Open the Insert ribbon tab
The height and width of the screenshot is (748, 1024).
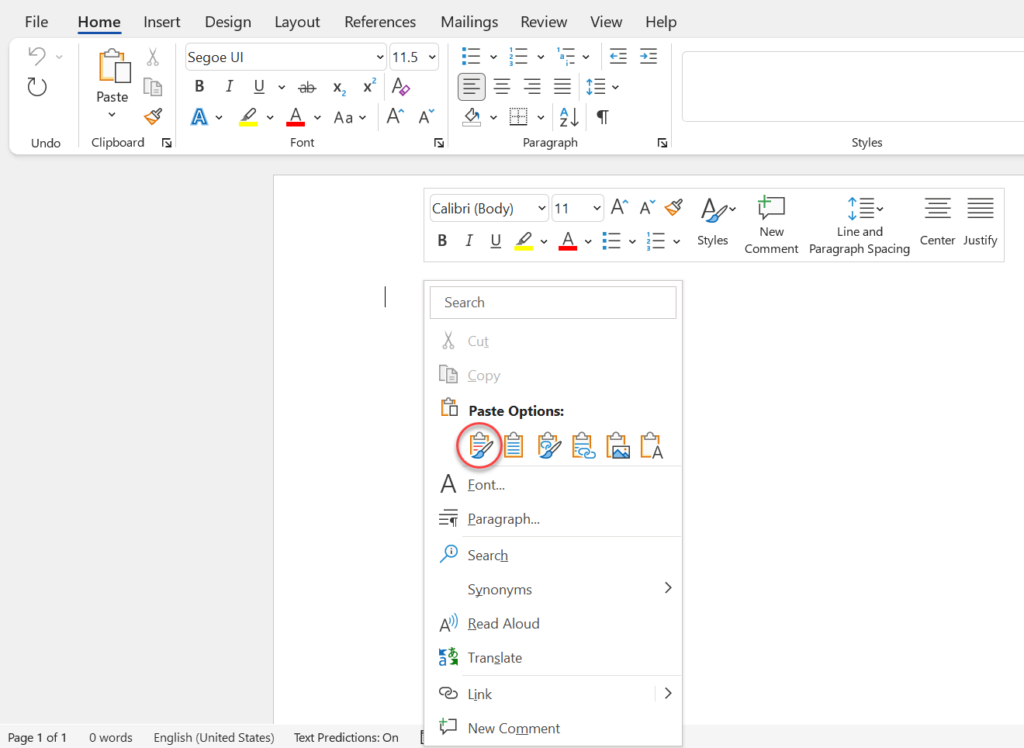161,22
